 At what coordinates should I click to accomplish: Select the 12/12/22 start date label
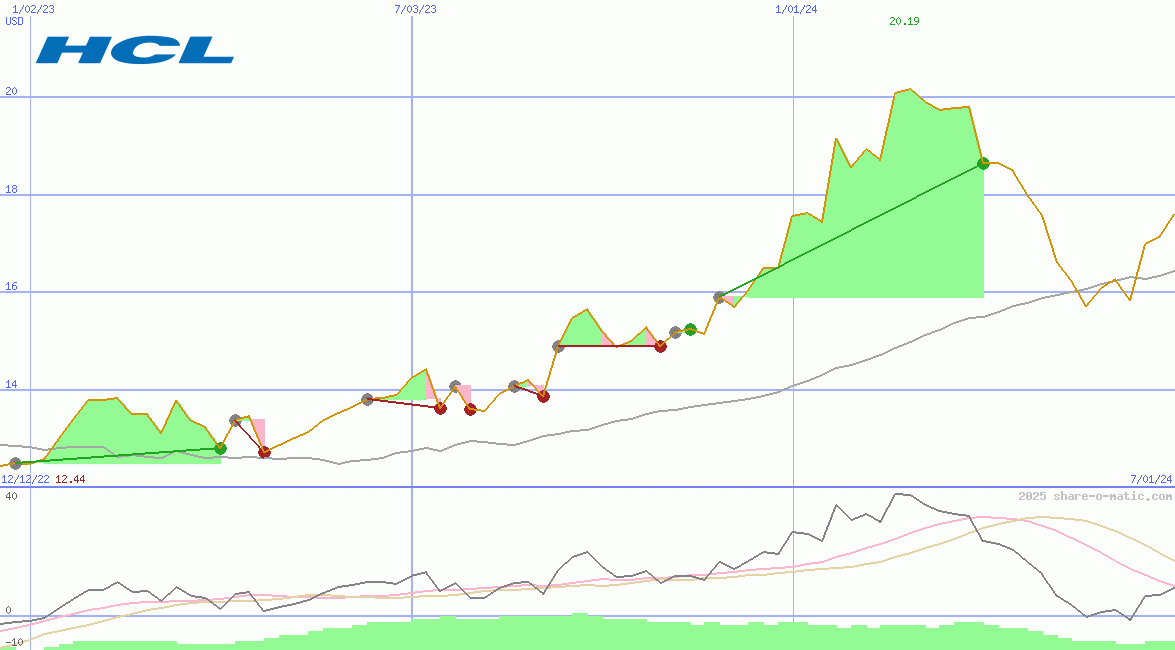tap(27, 478)
